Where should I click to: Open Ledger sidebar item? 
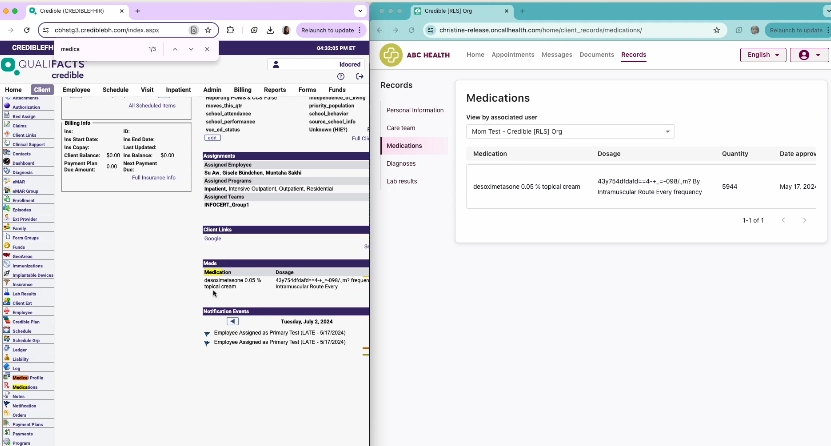pos(20,350)
